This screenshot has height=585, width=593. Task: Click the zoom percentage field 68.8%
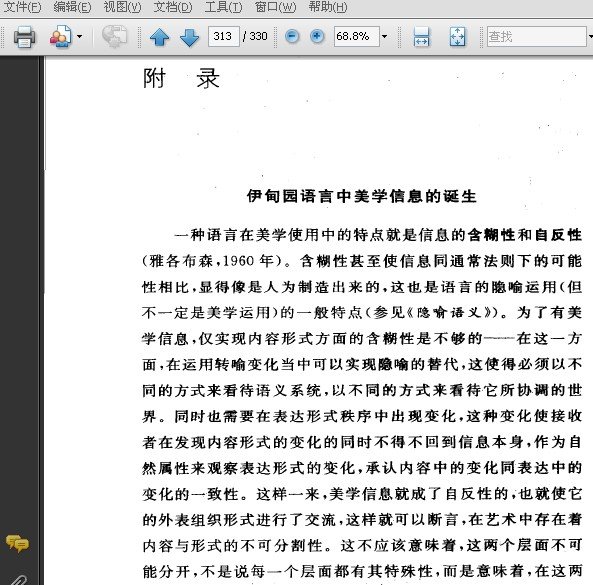[x=357, y=36]
